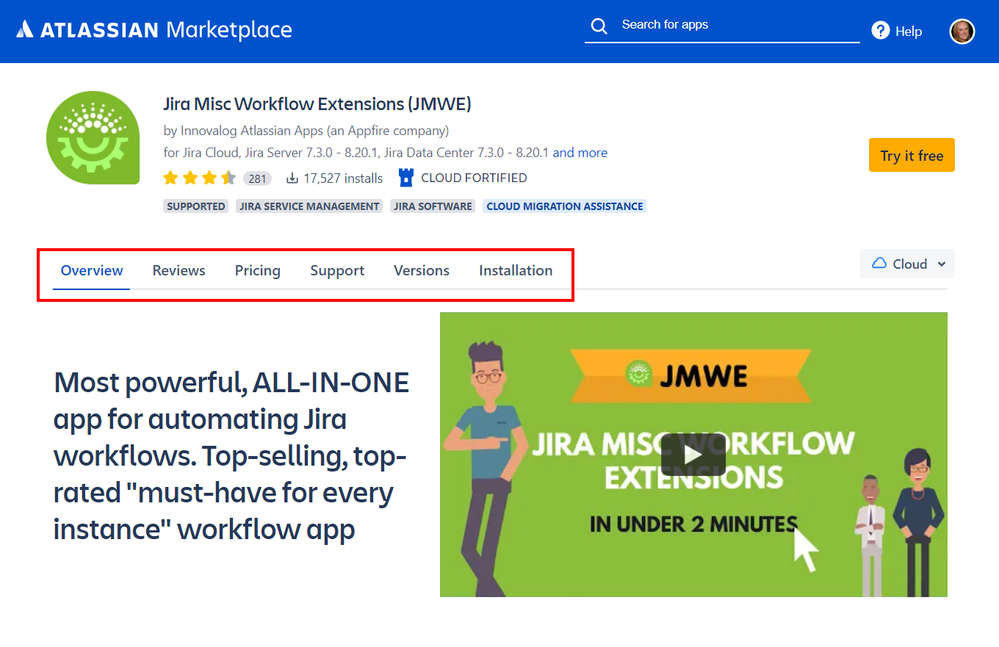Click the JMWE green gear app logo
The height and width of the screenshot is (647, 999).
(93, 138)
